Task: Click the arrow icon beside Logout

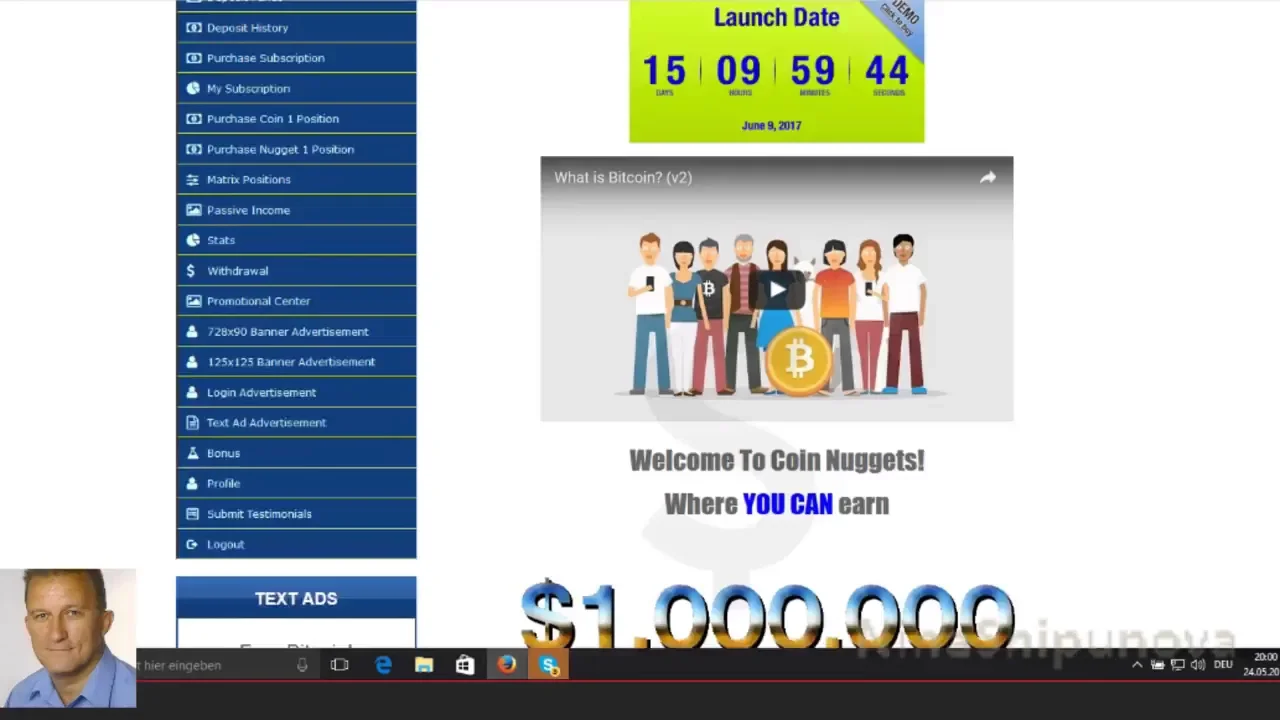Action: coord(192,544)
